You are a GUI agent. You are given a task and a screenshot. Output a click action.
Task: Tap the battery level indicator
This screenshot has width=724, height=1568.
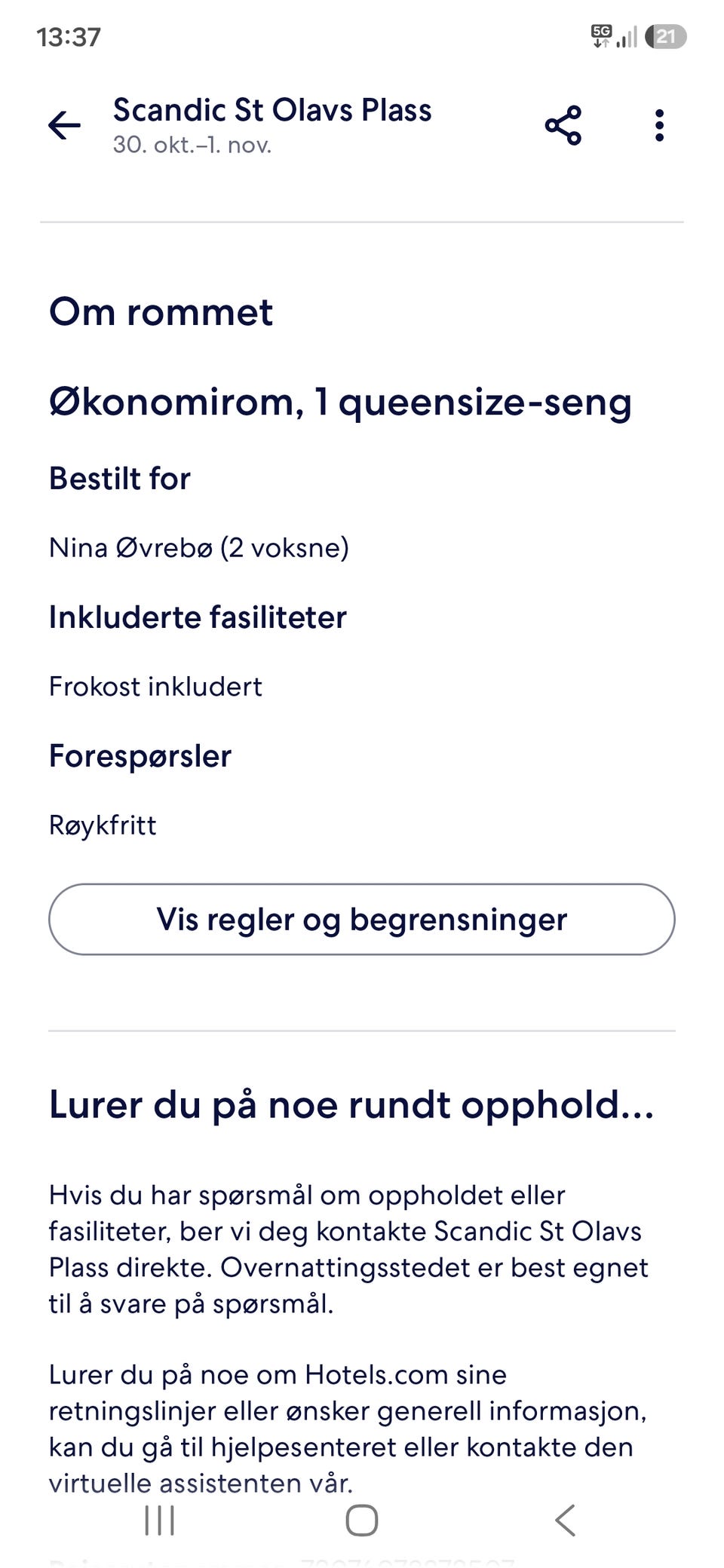[666, 36]
